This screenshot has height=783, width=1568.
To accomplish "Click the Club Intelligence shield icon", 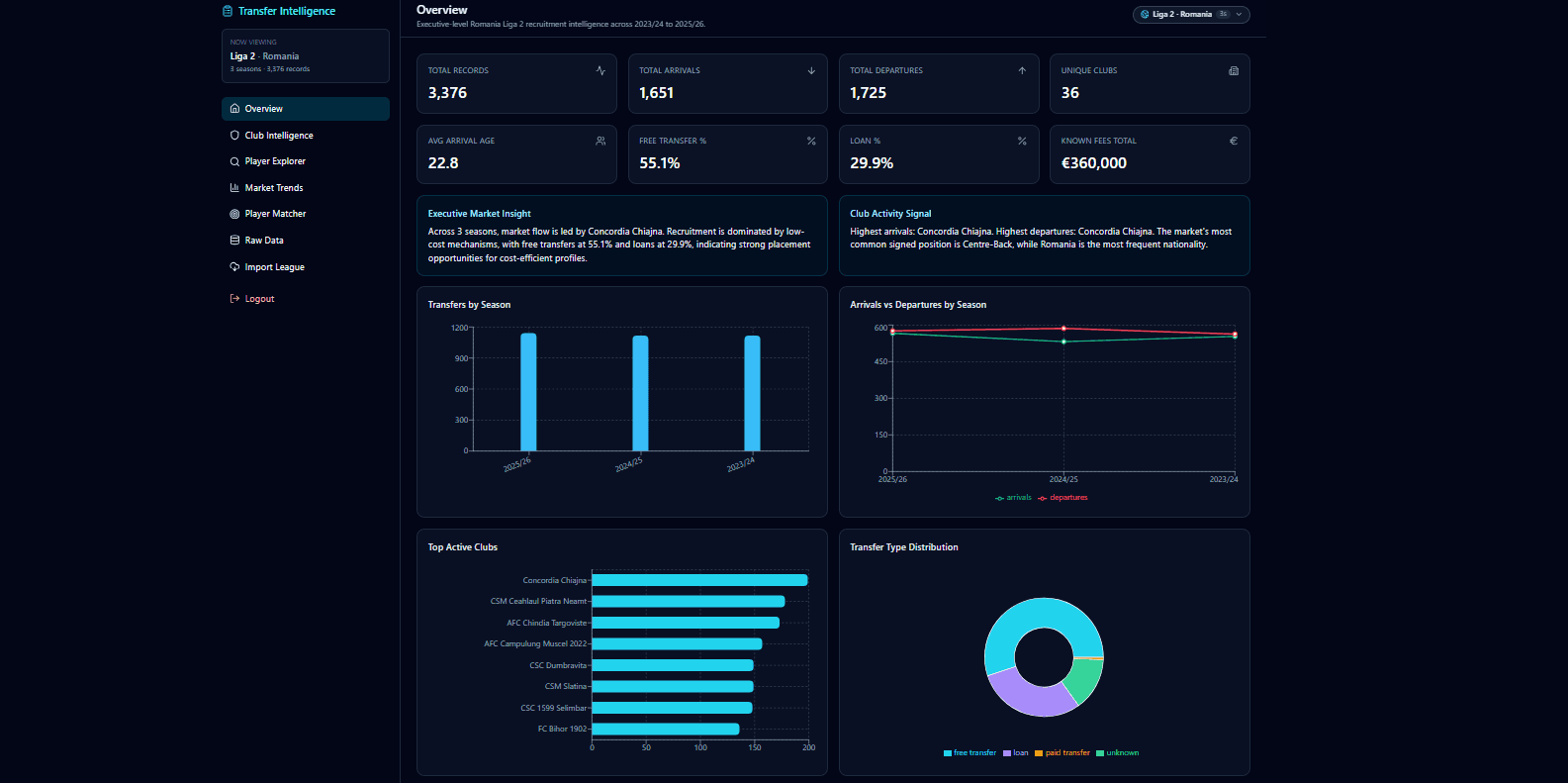I will [234, 135].
